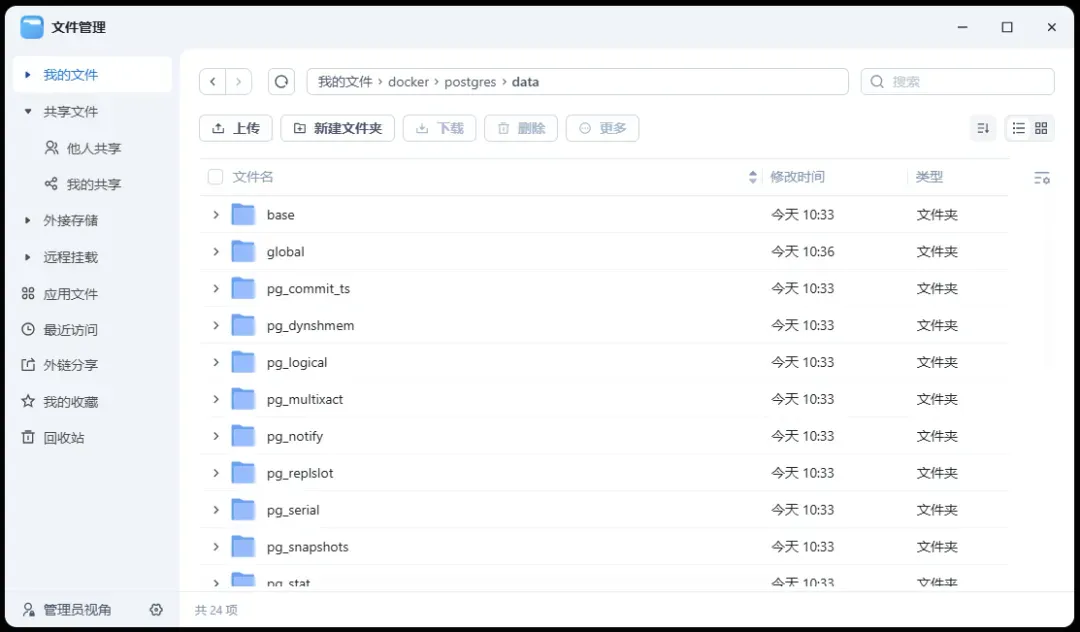Open the sort order icon
This screenshot has height=632, width=1080.
pos(982,128)
